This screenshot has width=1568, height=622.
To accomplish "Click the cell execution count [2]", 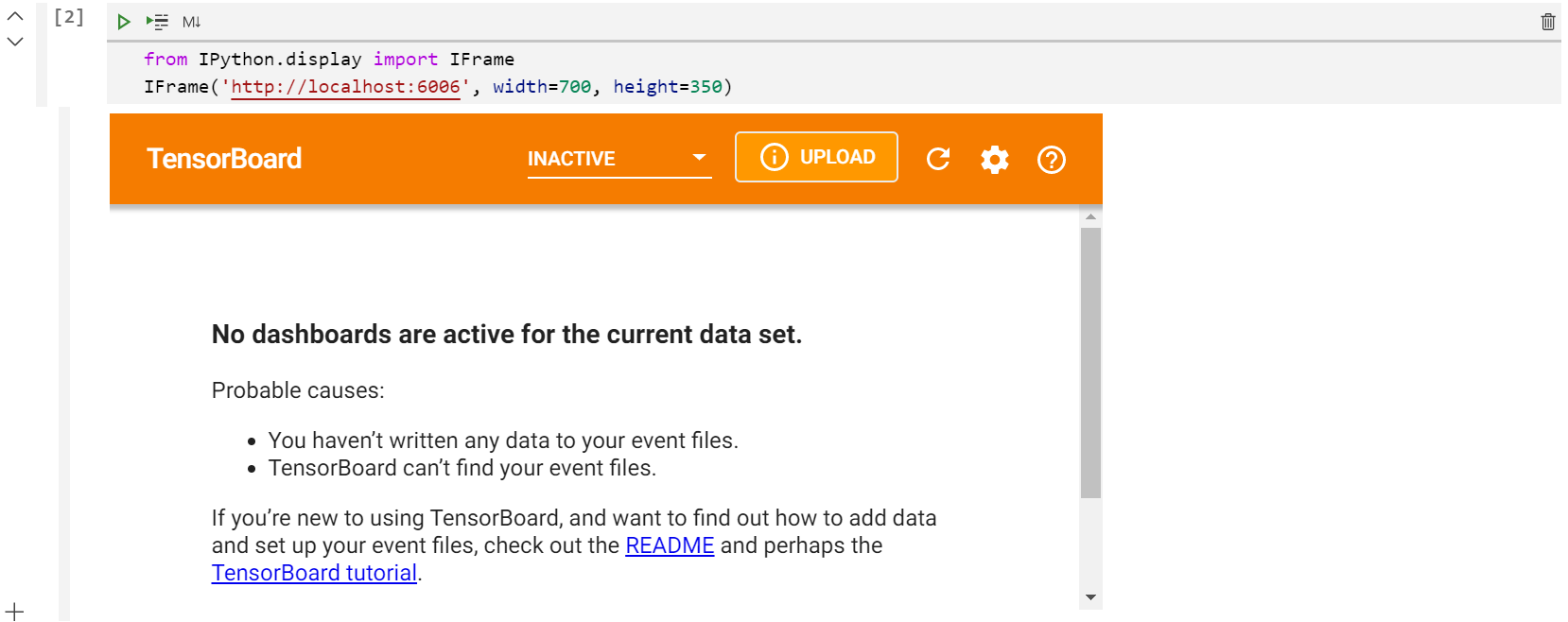I will pyautogui.click(x=69, y=17).
